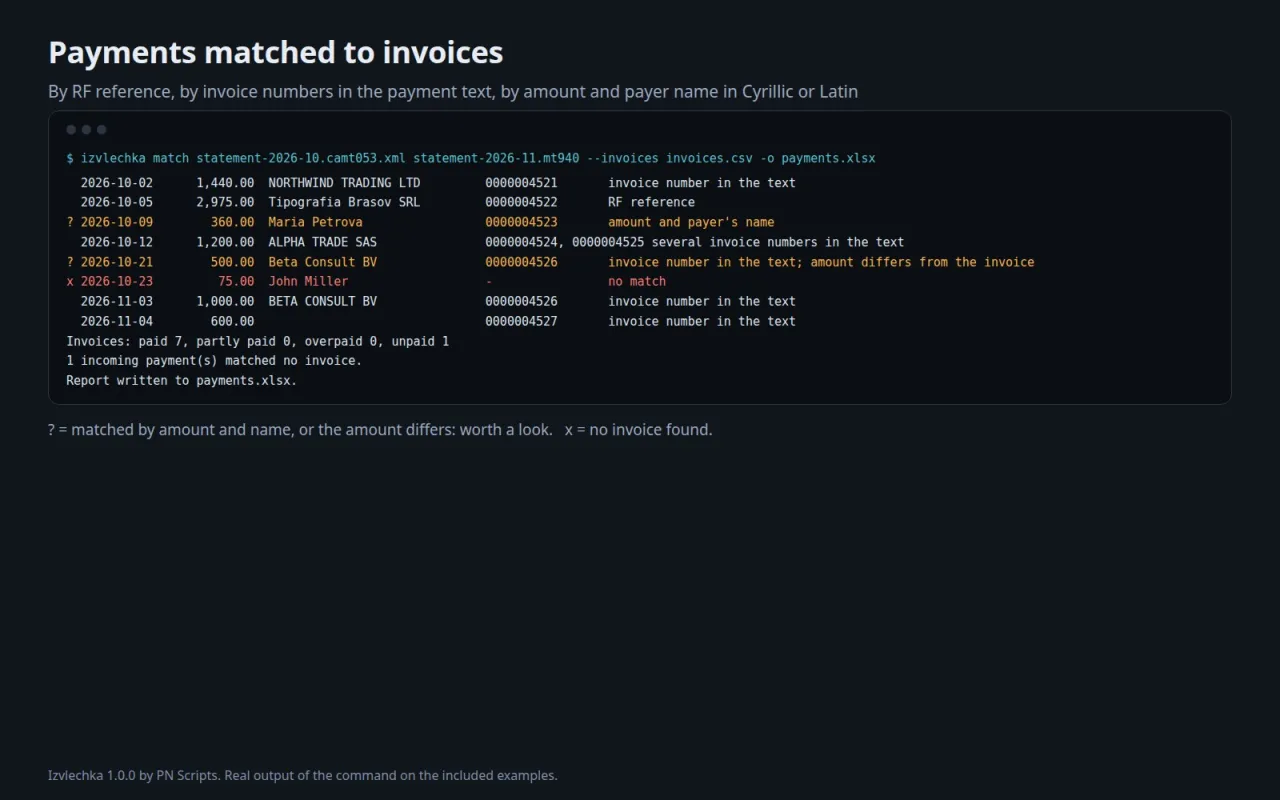This screenshot has height=800, width=1280.
Task: Click the "Invoices: paid 7" summary line
Action: [257, 341]
